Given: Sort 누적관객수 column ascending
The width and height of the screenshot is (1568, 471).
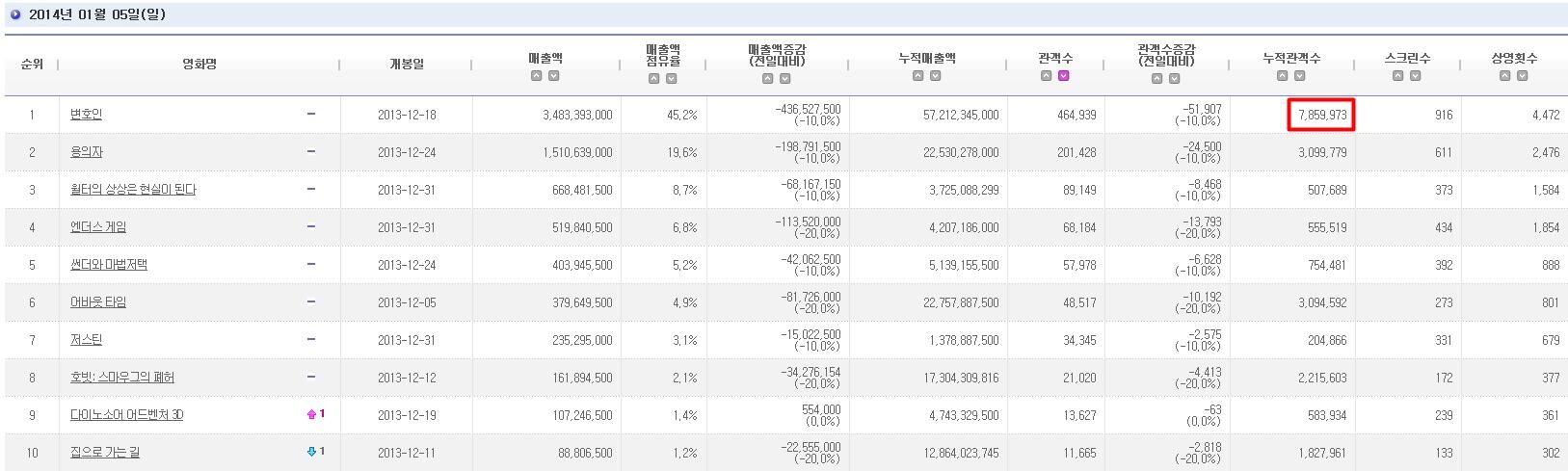Looking at the screenshot, I should pyautogui.click(x=1283, y=76).
